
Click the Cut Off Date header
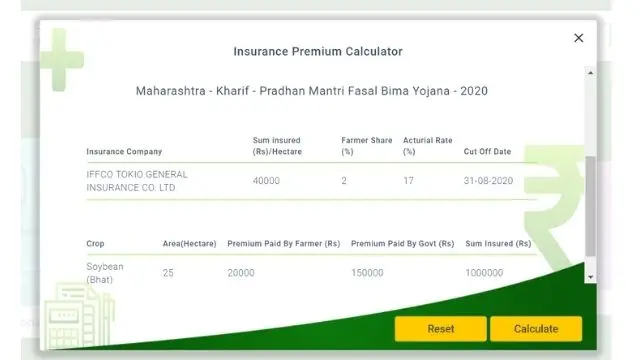pos(487,151)
